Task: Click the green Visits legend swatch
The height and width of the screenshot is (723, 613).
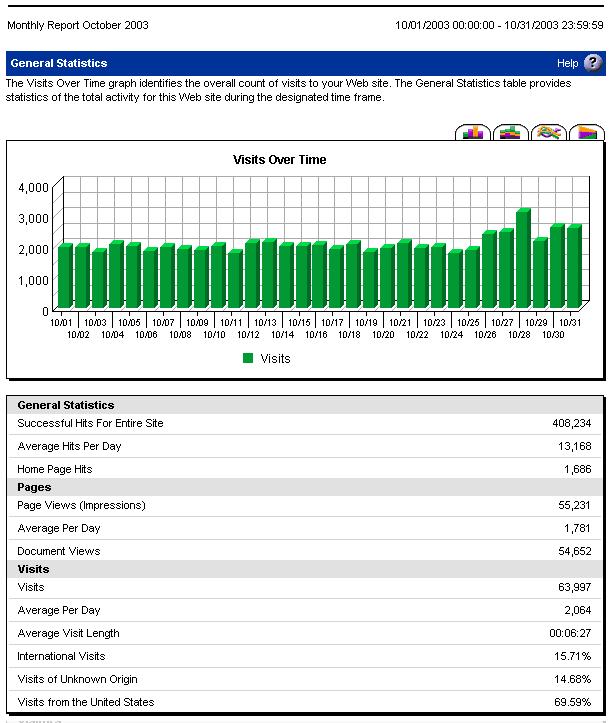Action: 248,358
